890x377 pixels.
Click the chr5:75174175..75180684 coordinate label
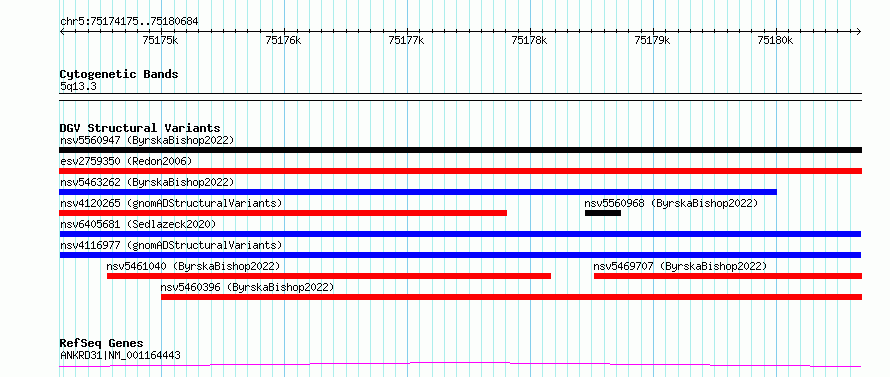click(x=129, y=22)
